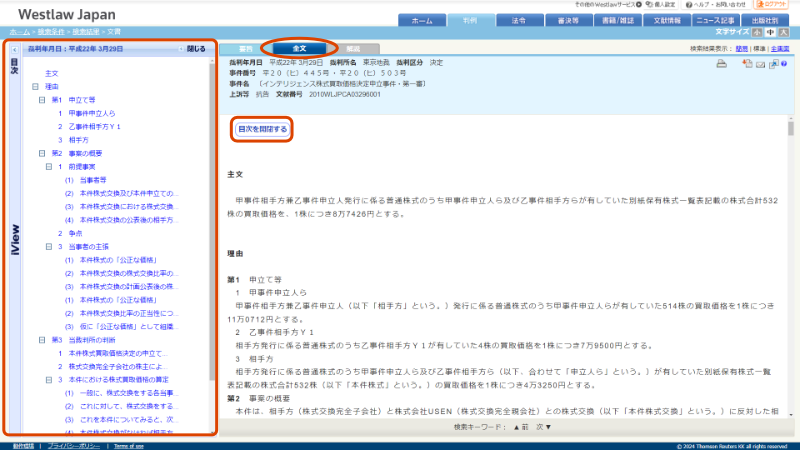800x450 pixels.
Task: Switch to the 要旨 tab
Action: pos(245,48)
